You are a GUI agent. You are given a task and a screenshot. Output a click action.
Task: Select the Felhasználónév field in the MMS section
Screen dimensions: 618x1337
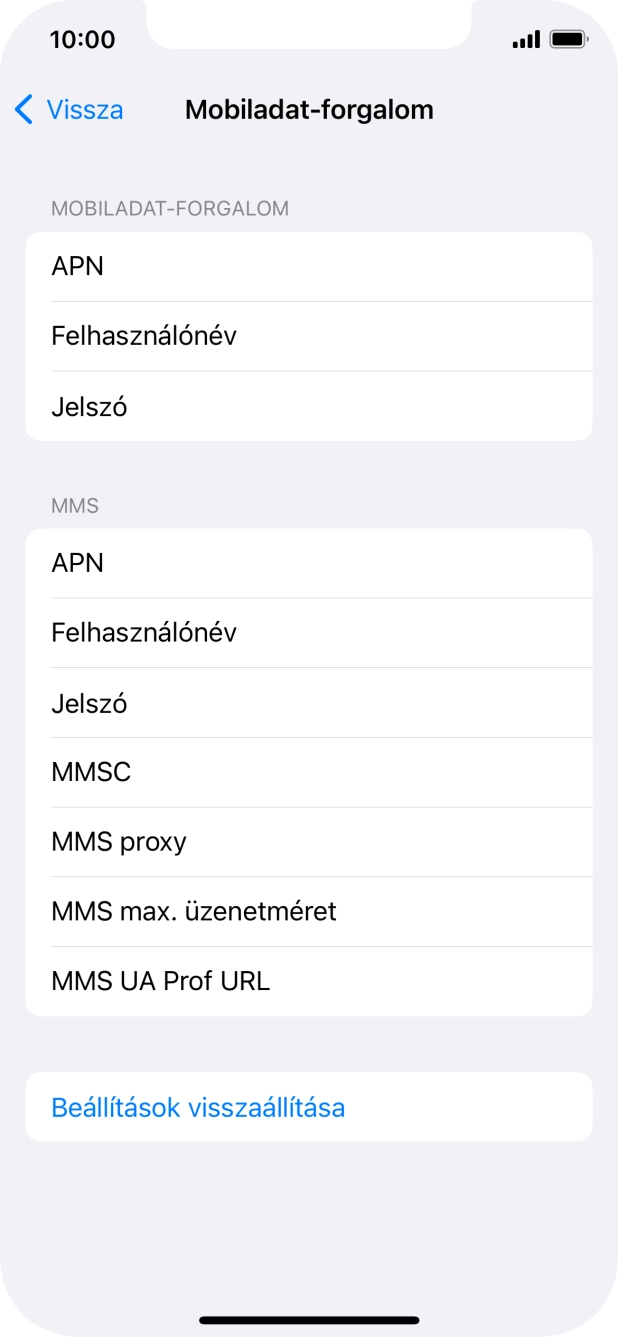tap(308, 632)
